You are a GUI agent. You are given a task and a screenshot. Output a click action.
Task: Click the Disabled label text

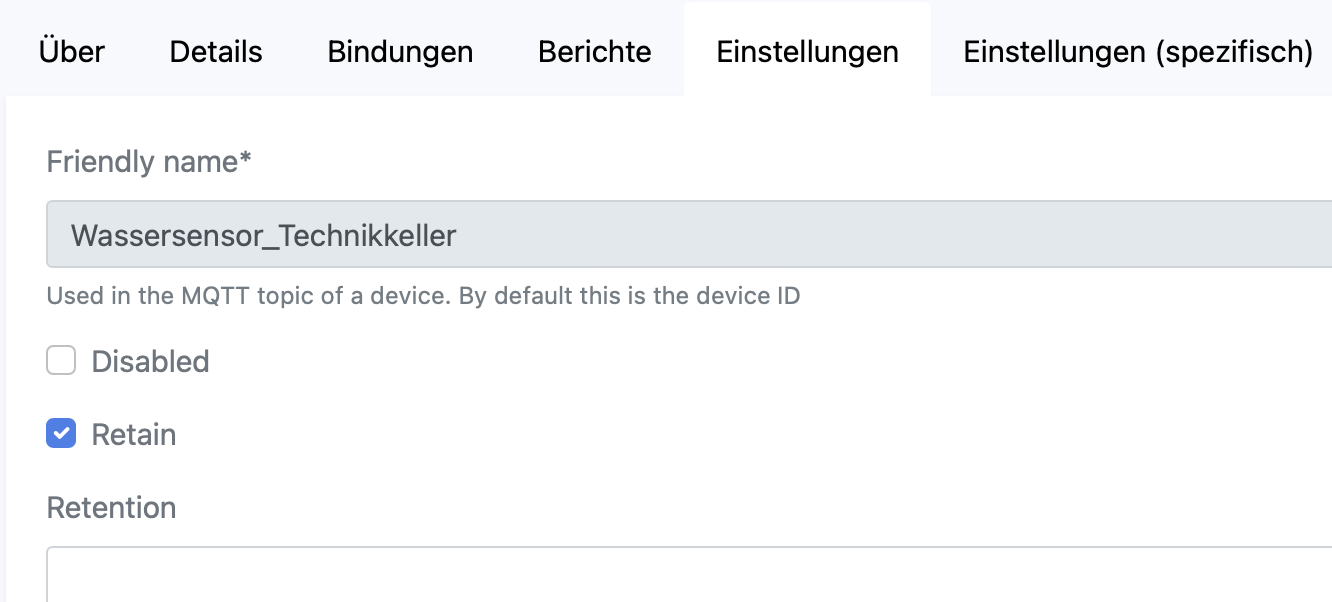[x=150, y=361]
